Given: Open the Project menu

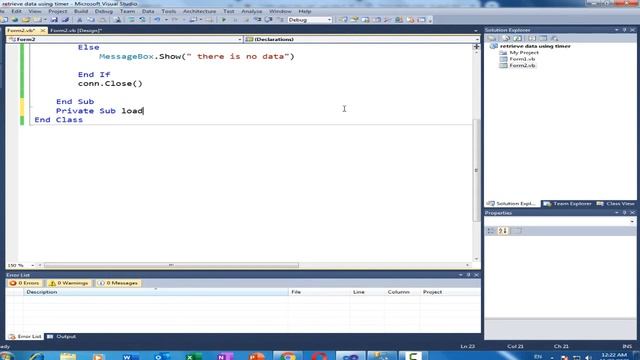Looking at the screenshot, I should click(x=58, y=11).
